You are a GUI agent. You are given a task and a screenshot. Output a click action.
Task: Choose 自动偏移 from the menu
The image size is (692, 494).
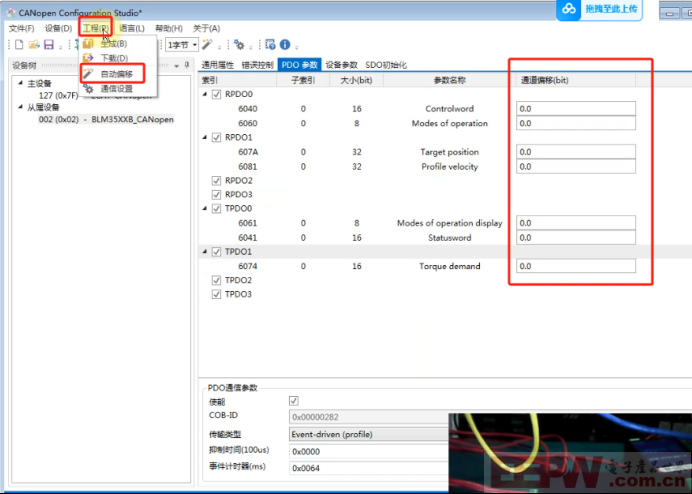click(x=117, y=74)
